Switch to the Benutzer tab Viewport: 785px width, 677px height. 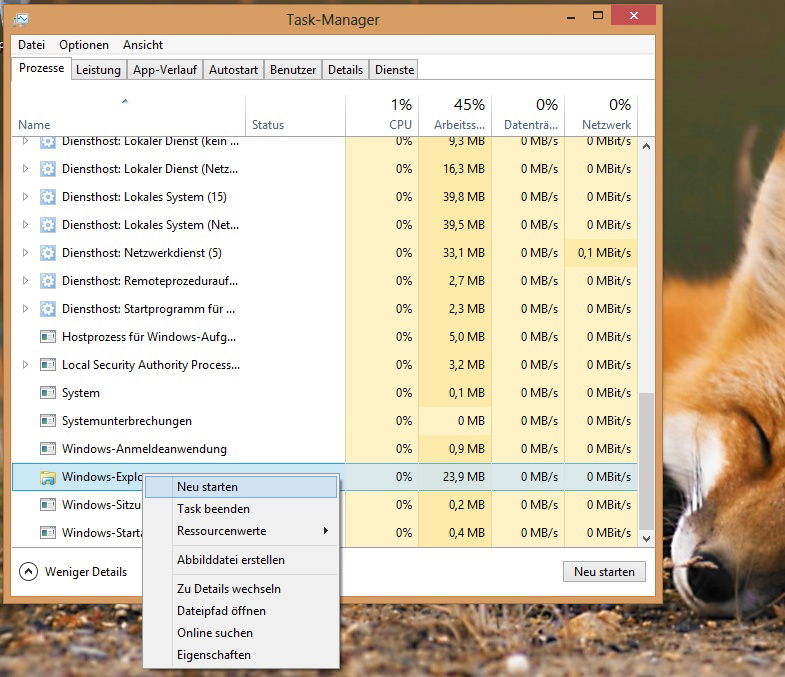[x=293, y=70]
